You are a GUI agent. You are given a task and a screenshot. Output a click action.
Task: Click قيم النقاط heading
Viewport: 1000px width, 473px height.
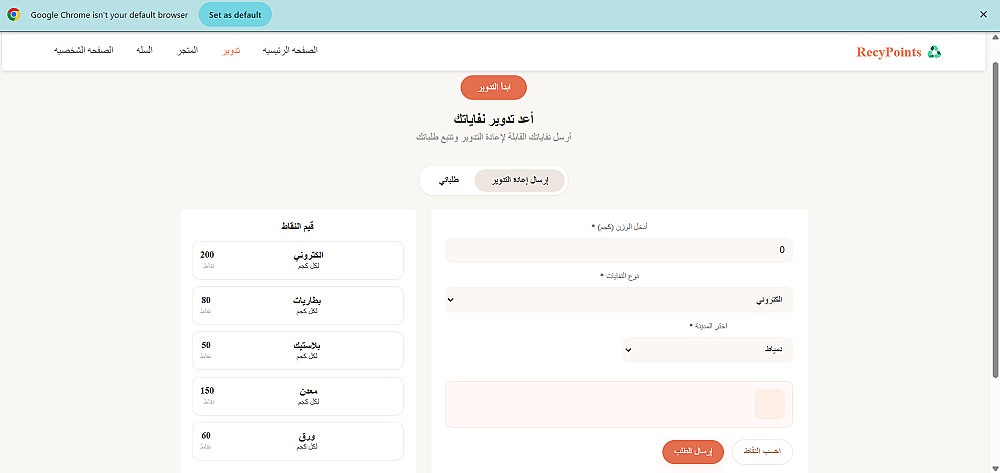pos(298,226)
